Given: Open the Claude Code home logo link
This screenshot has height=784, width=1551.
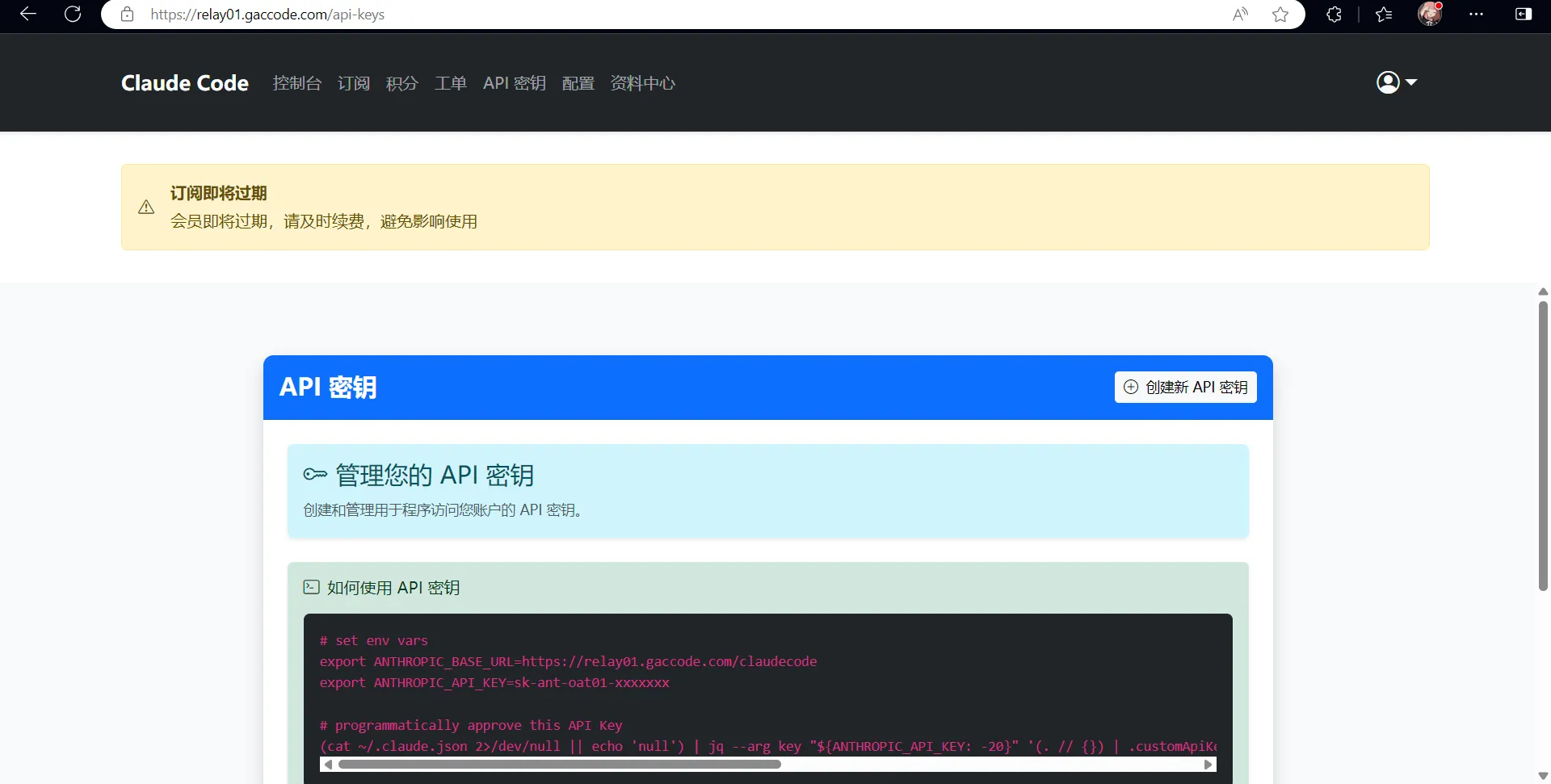Looking at the screenshot, I should pos(185,83).
